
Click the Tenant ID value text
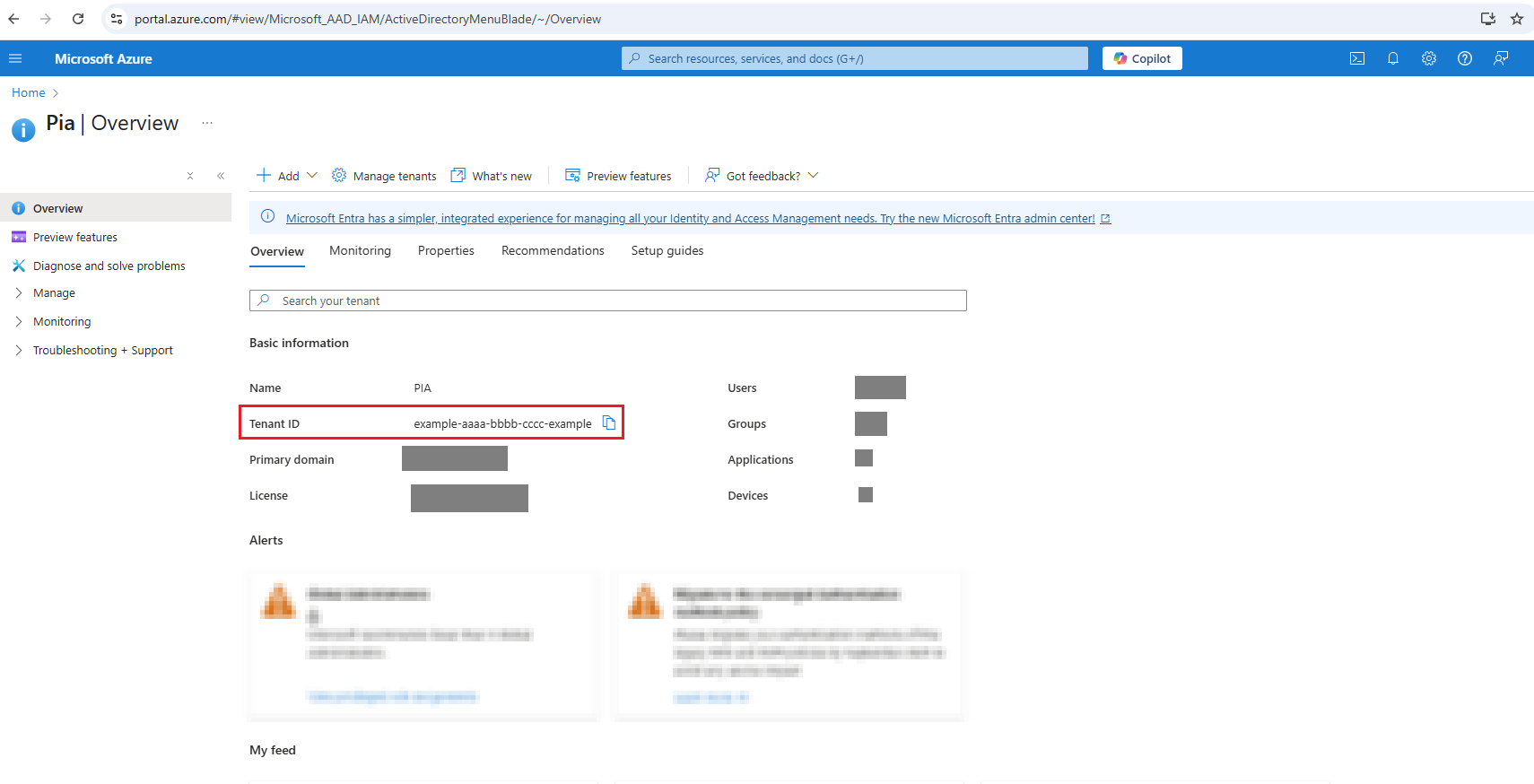click(x=502, y=423)
